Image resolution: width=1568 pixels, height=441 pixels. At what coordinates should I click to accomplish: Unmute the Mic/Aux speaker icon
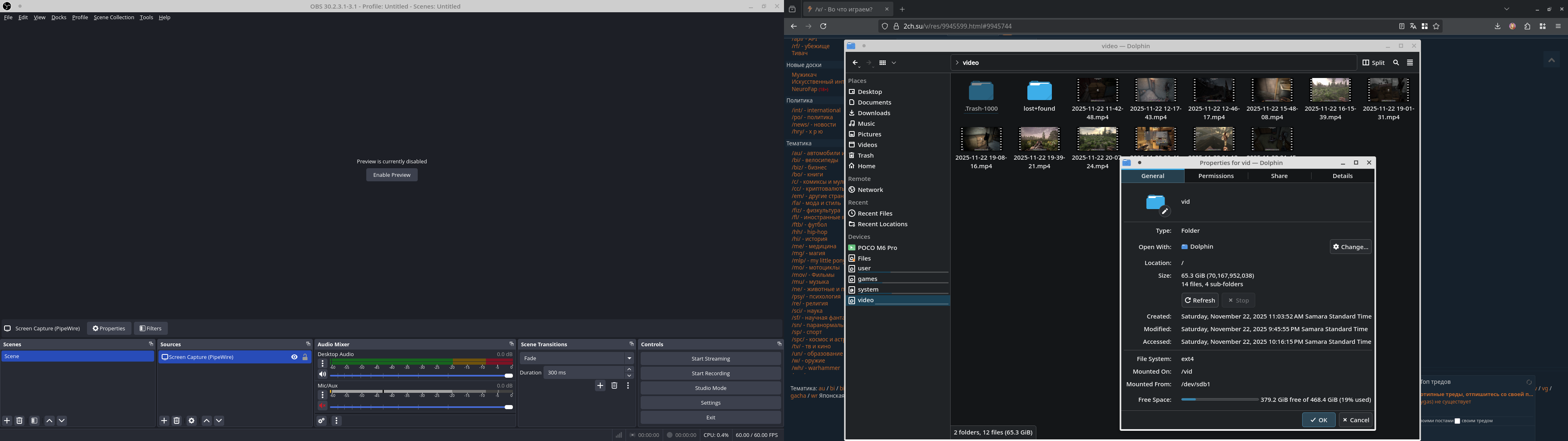click(323, 406)
